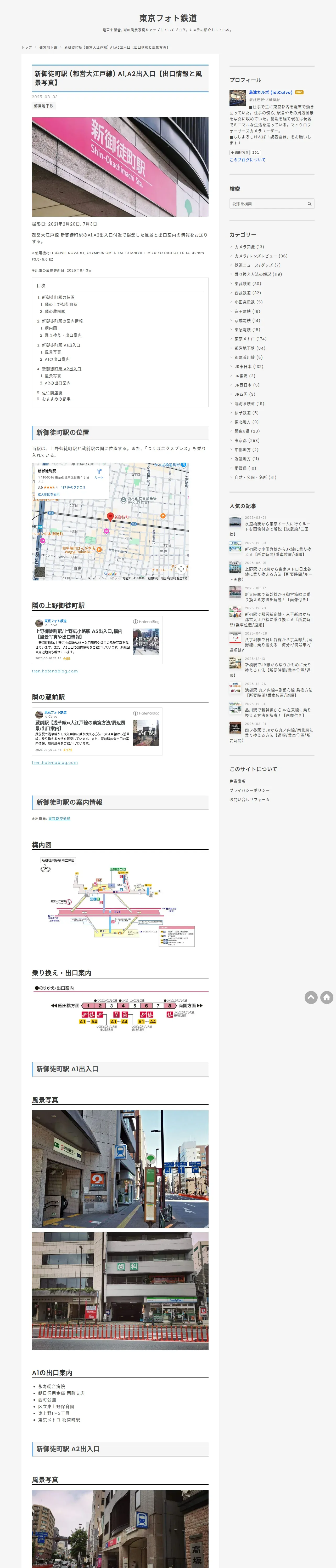Open 東京メトロ (174) category

251,339
